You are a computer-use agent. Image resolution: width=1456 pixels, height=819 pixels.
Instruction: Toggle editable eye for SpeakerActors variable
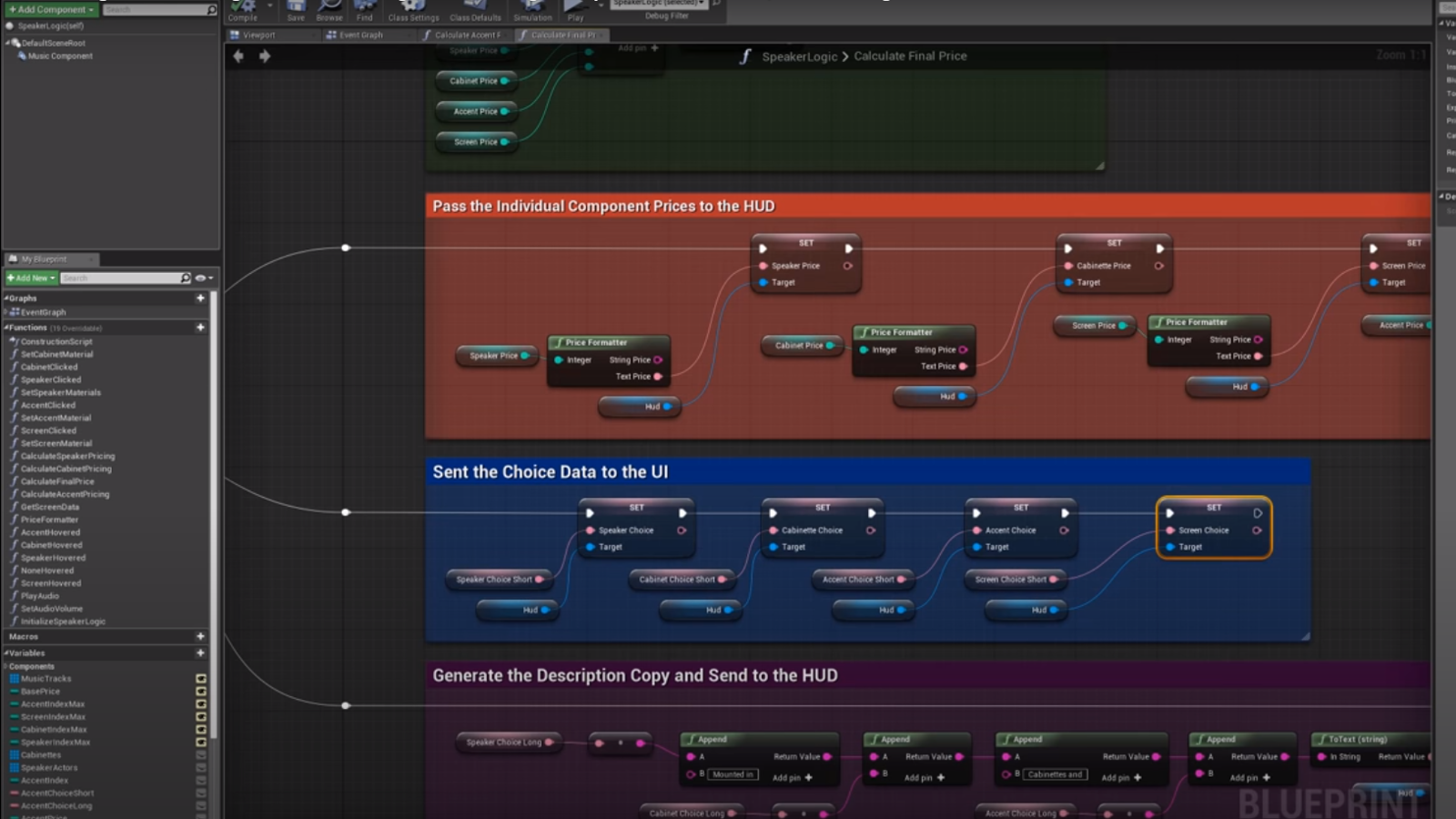(201, 768)
